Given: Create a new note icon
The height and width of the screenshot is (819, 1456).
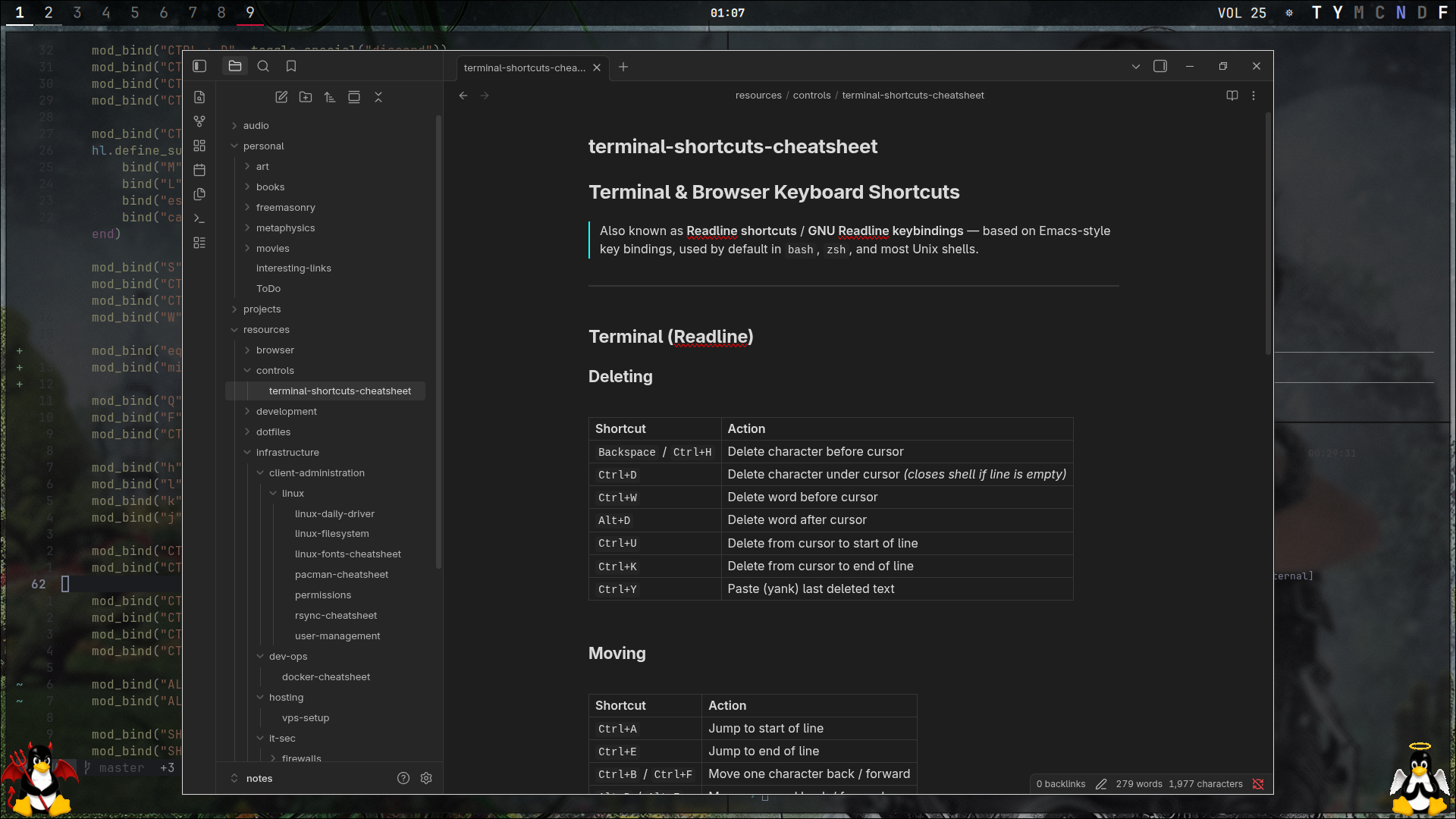Looking at the screenshot, I should [281, 97].
